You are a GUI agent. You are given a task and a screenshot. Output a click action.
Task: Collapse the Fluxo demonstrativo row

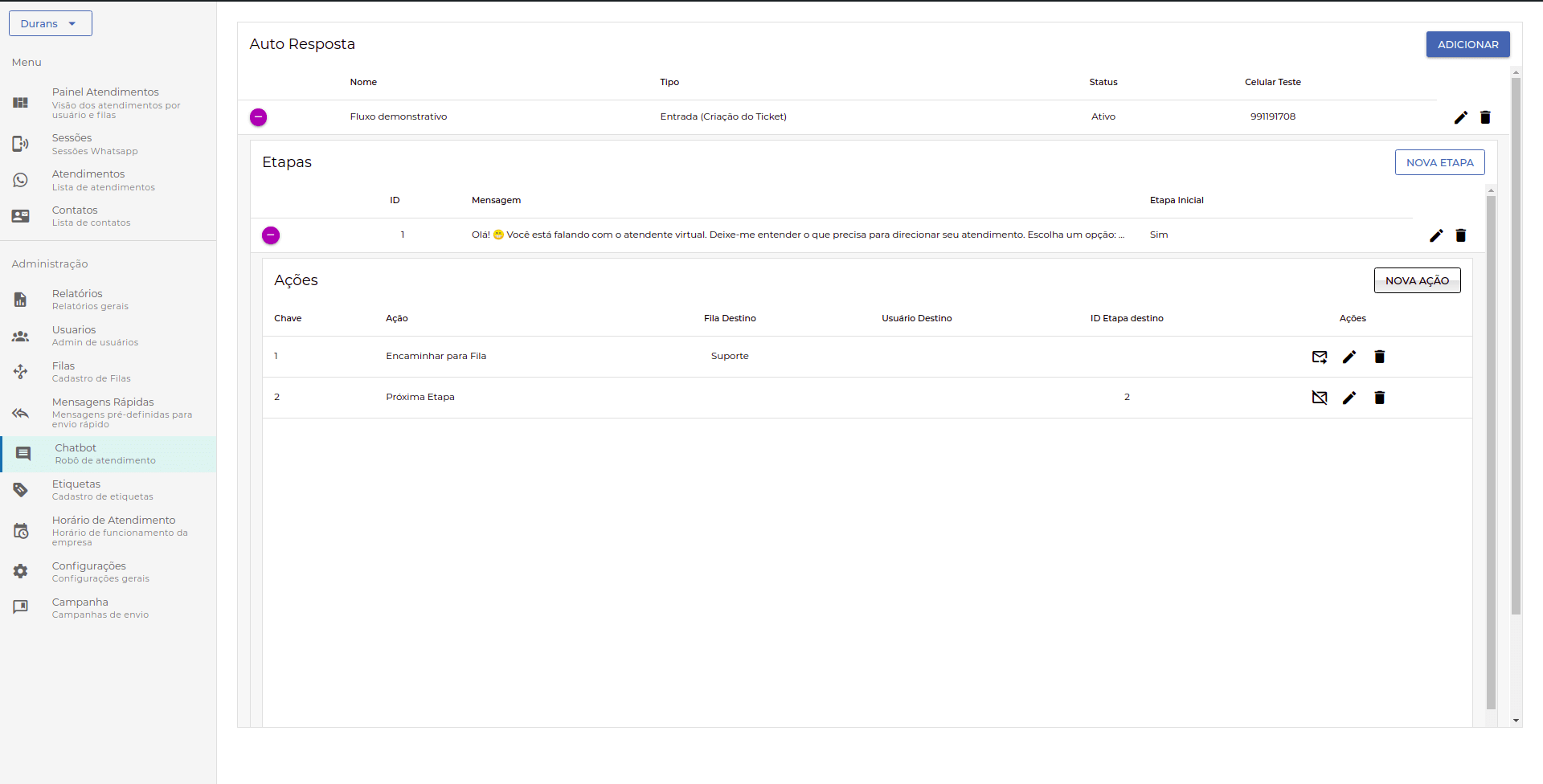click(x=258, y=117)
